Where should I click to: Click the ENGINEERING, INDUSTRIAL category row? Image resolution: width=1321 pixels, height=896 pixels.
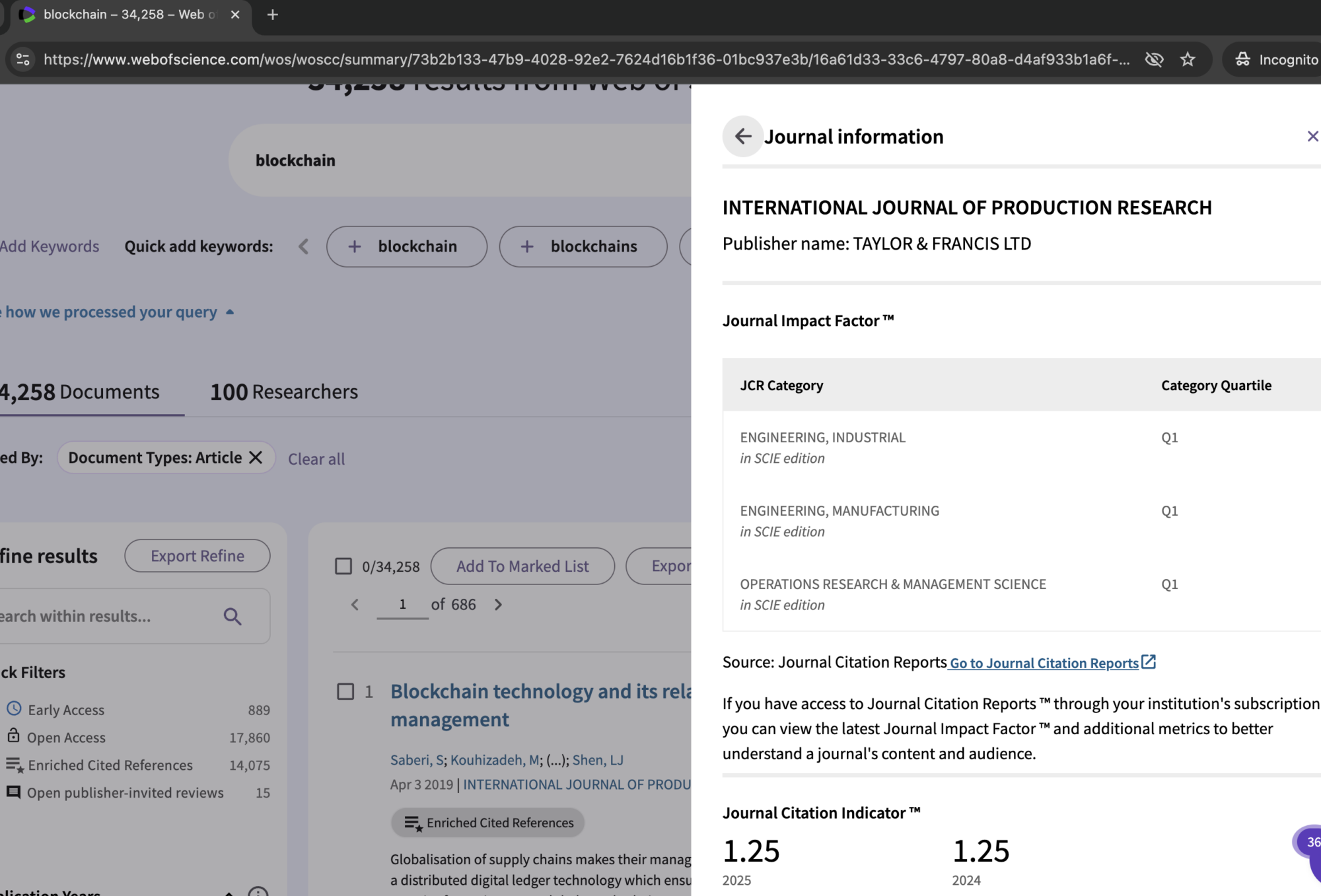coord(1022,448)
